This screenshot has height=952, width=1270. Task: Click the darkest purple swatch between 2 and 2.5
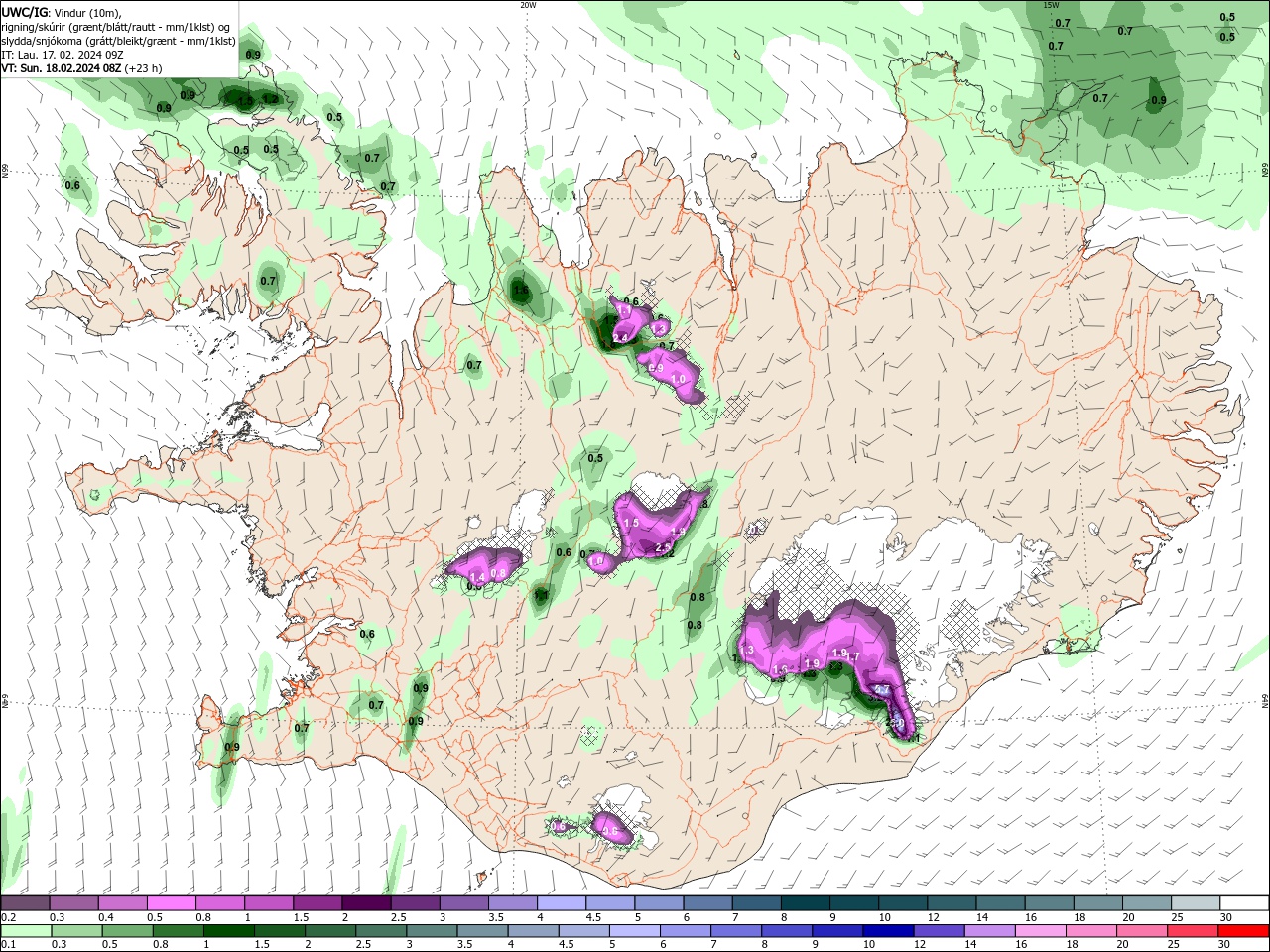[x=365, y=903]
